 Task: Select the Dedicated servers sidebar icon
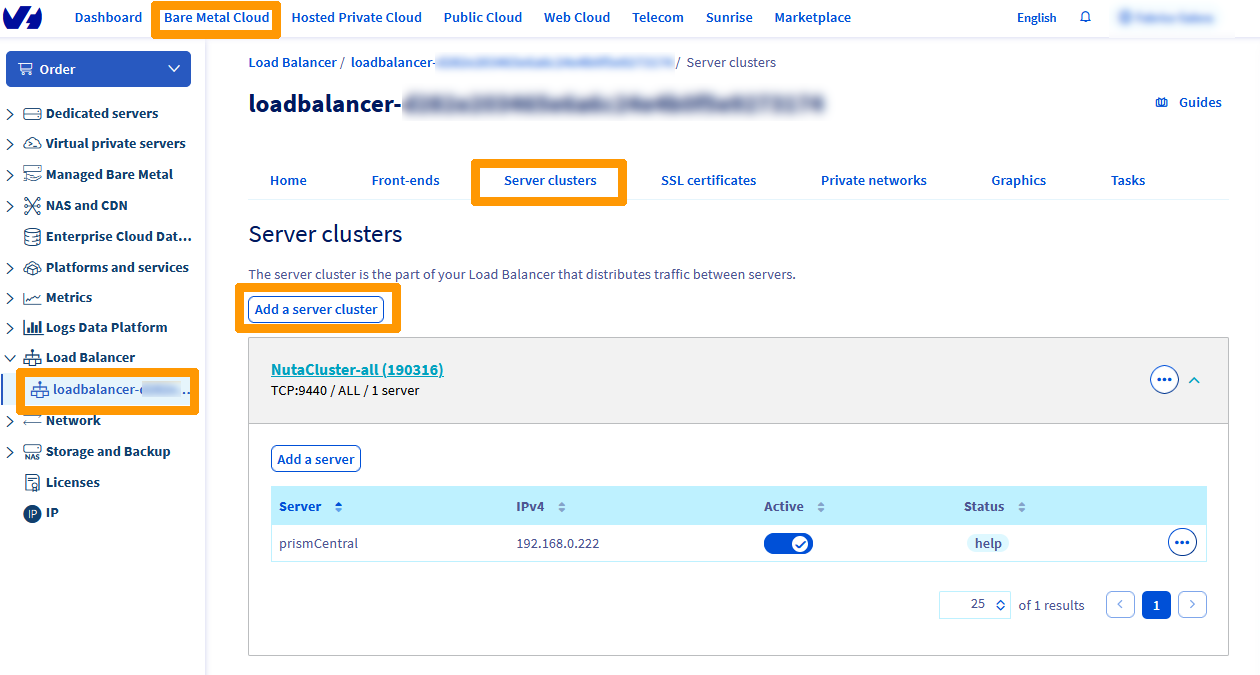[x=30, y=113]
